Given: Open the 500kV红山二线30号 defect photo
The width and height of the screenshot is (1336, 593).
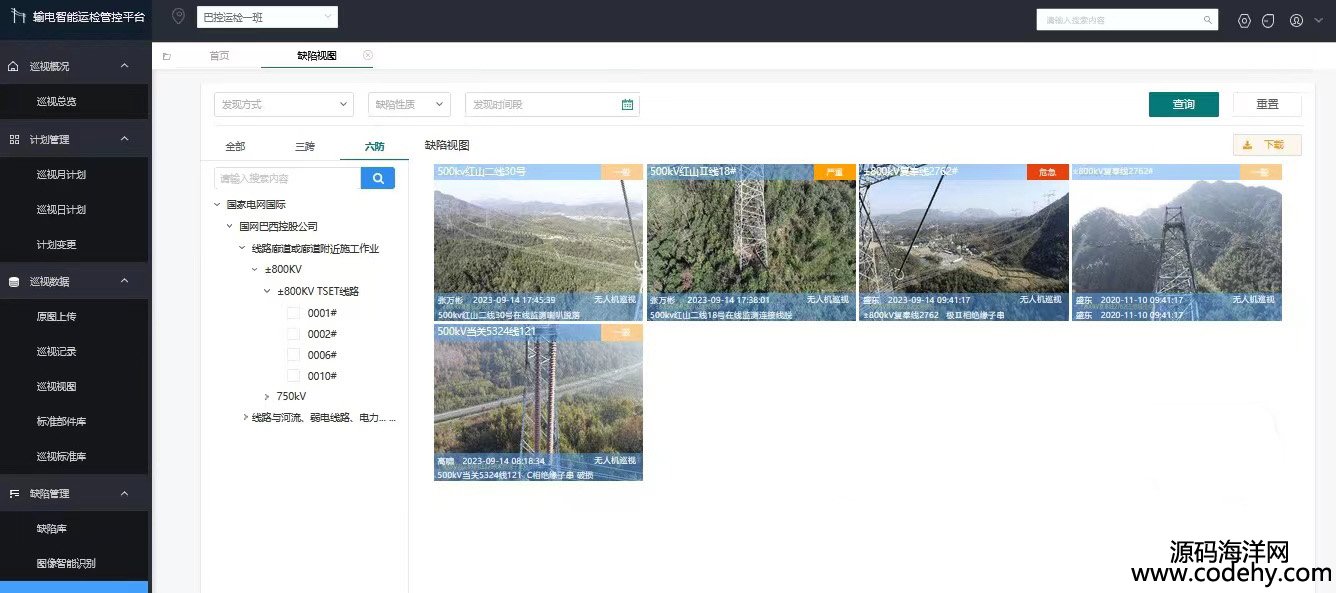Looking at the screenshot, I should (538, 242).
